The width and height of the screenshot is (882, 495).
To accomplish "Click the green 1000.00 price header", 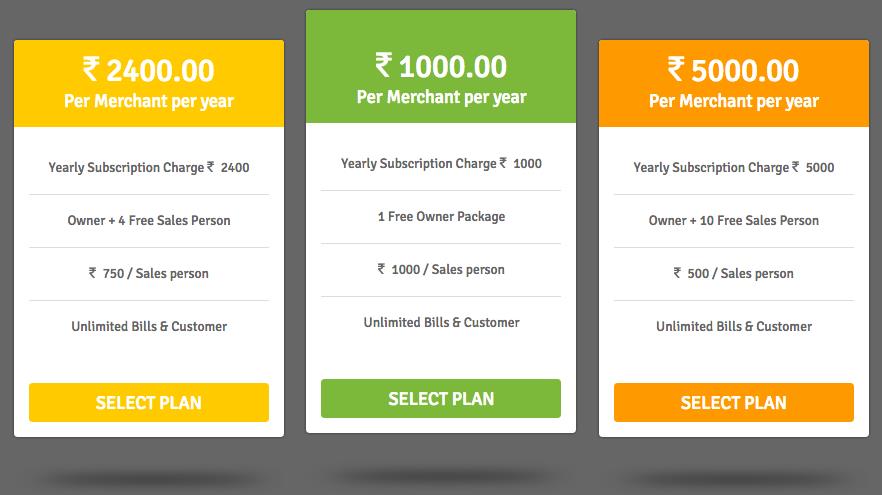I will [x=440, y=66].
